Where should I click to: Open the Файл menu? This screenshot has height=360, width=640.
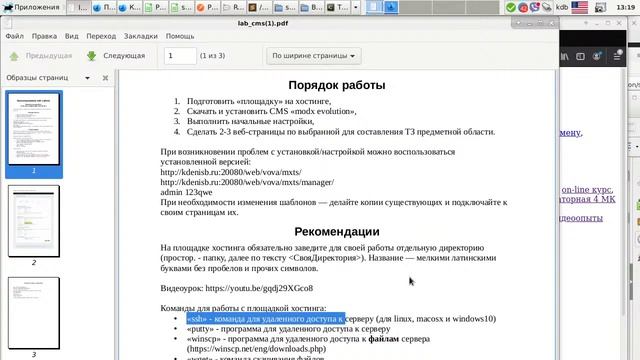[14, 36]
